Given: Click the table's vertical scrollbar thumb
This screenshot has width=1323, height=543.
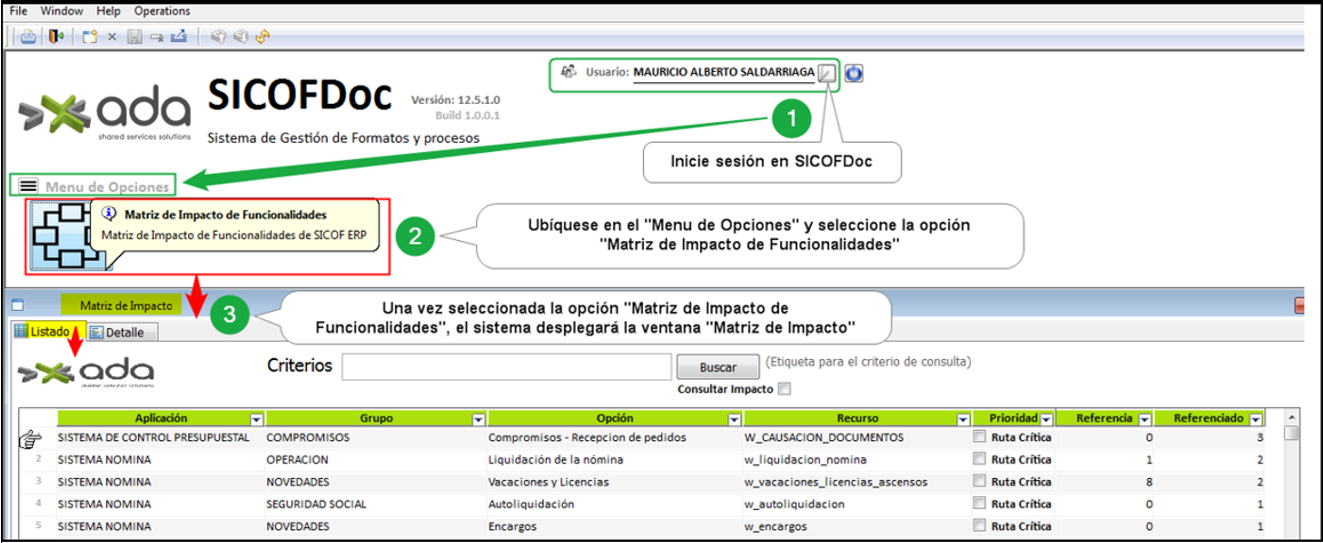Looking at the screenshot, I should 1292,433.
